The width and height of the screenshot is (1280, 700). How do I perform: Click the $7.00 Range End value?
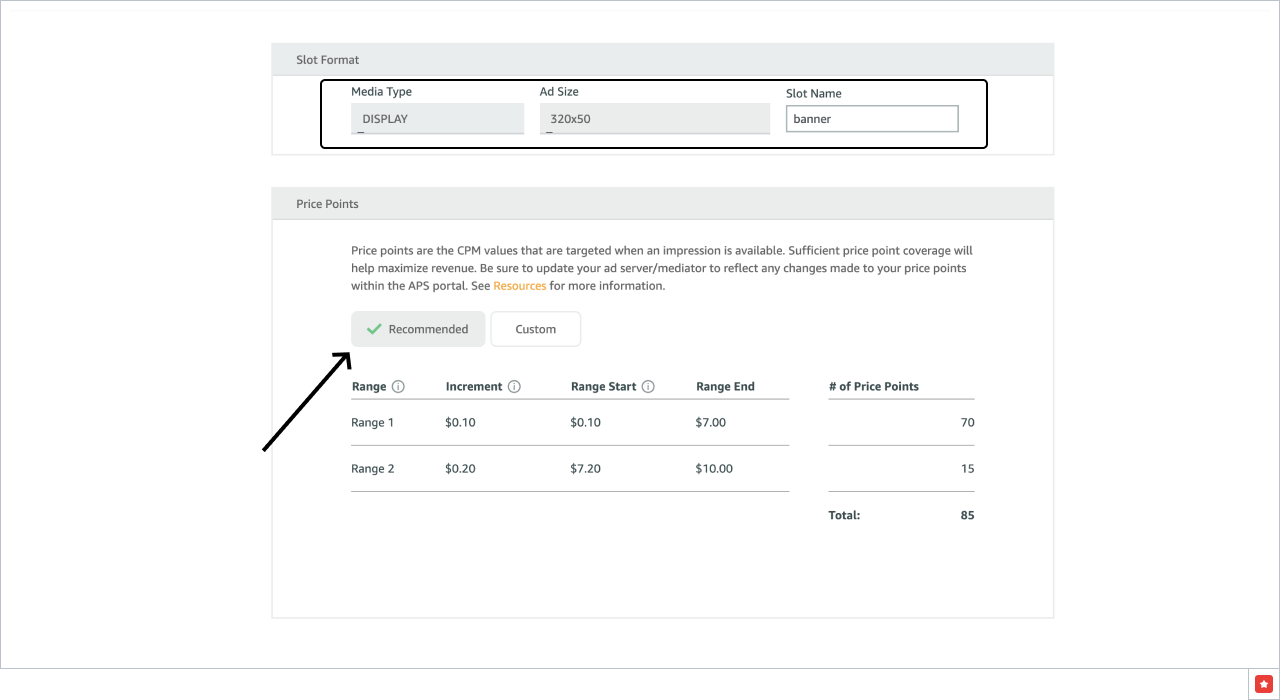711,423
